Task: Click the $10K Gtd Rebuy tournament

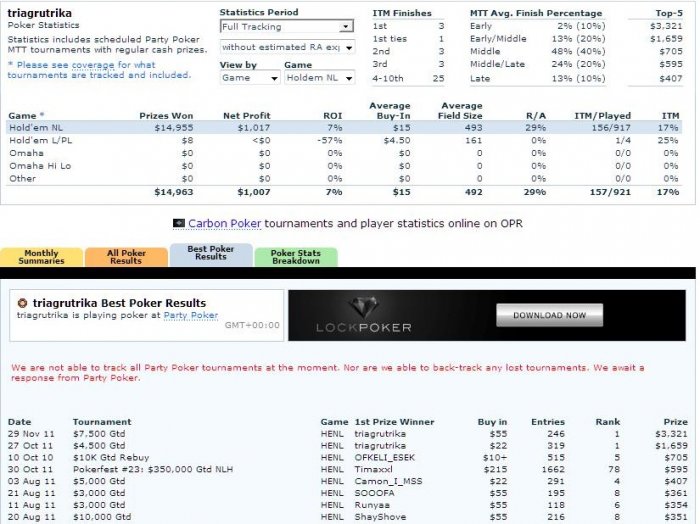Action: [111, 457]
